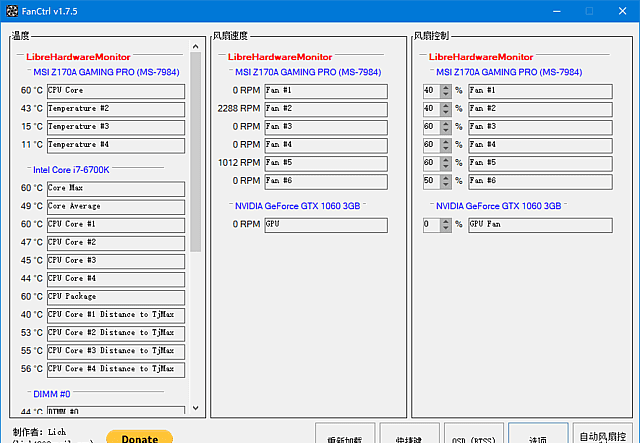Edit the Temperature #4 name field
Screen dimensions: 640x443
tap(116, 145)
